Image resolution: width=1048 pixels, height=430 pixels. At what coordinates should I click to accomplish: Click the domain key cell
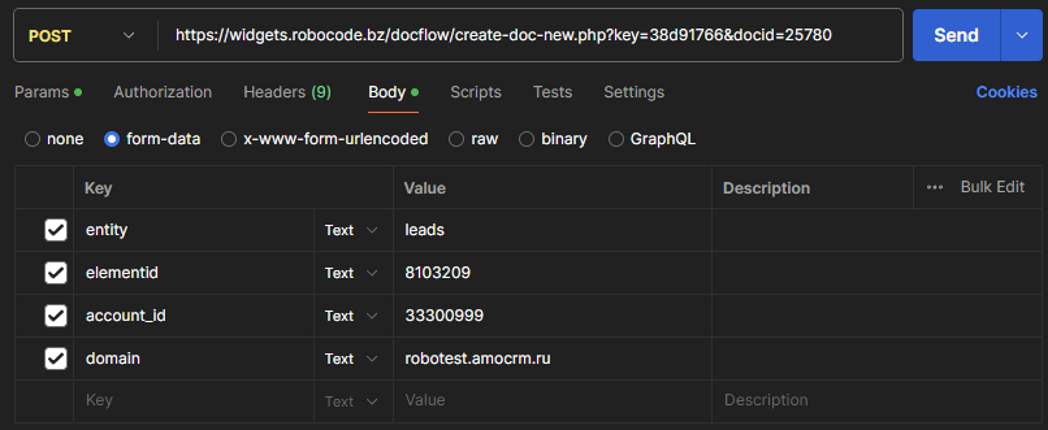click(194, 358)
